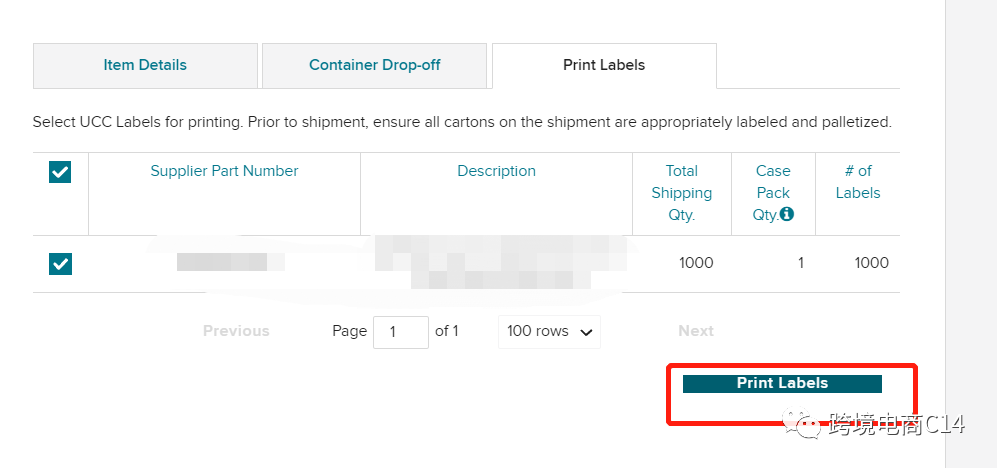Switch to the Item Details tab
Image resolution: width=997 pixels, height=468 pixels.
tap(145, 65)
